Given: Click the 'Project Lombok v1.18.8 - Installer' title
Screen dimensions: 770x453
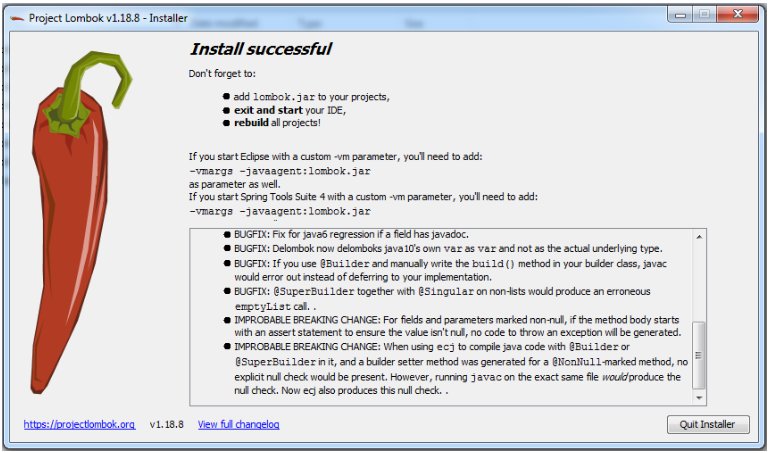Looking at the screenshot, I should click(x=108, y=18).
